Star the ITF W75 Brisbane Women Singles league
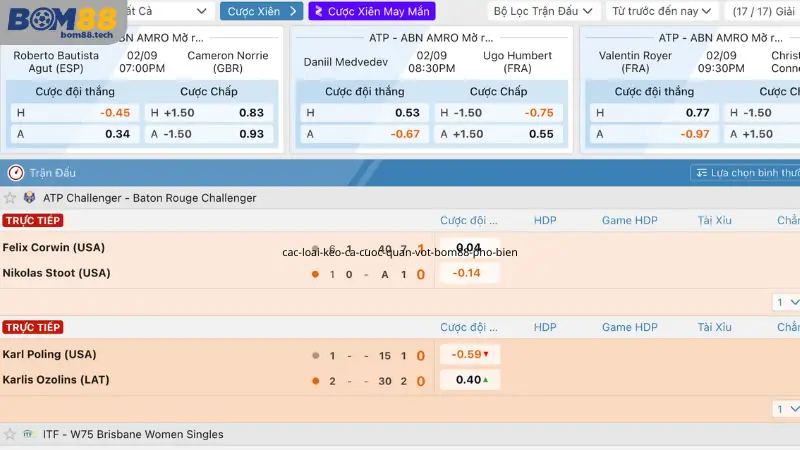The height and width of the screenshot is (450, 800). [10, 434]
